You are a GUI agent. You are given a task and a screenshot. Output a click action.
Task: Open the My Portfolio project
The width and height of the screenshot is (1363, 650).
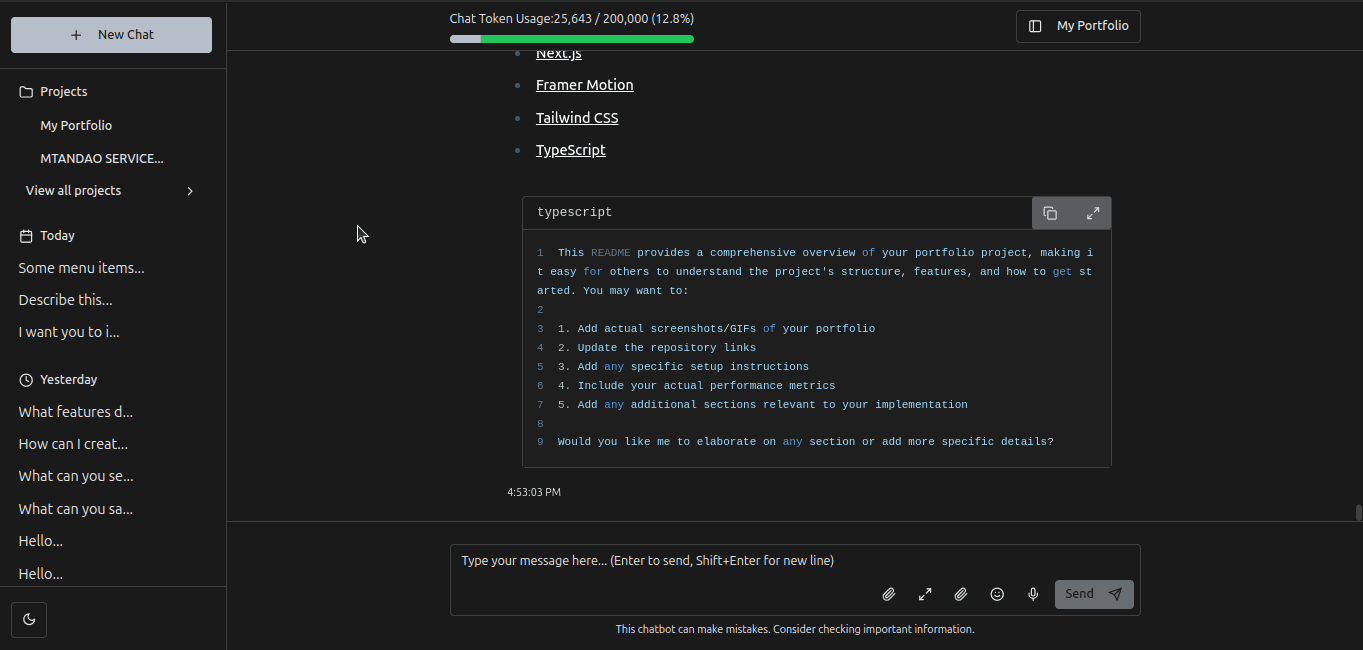(76, 126)
